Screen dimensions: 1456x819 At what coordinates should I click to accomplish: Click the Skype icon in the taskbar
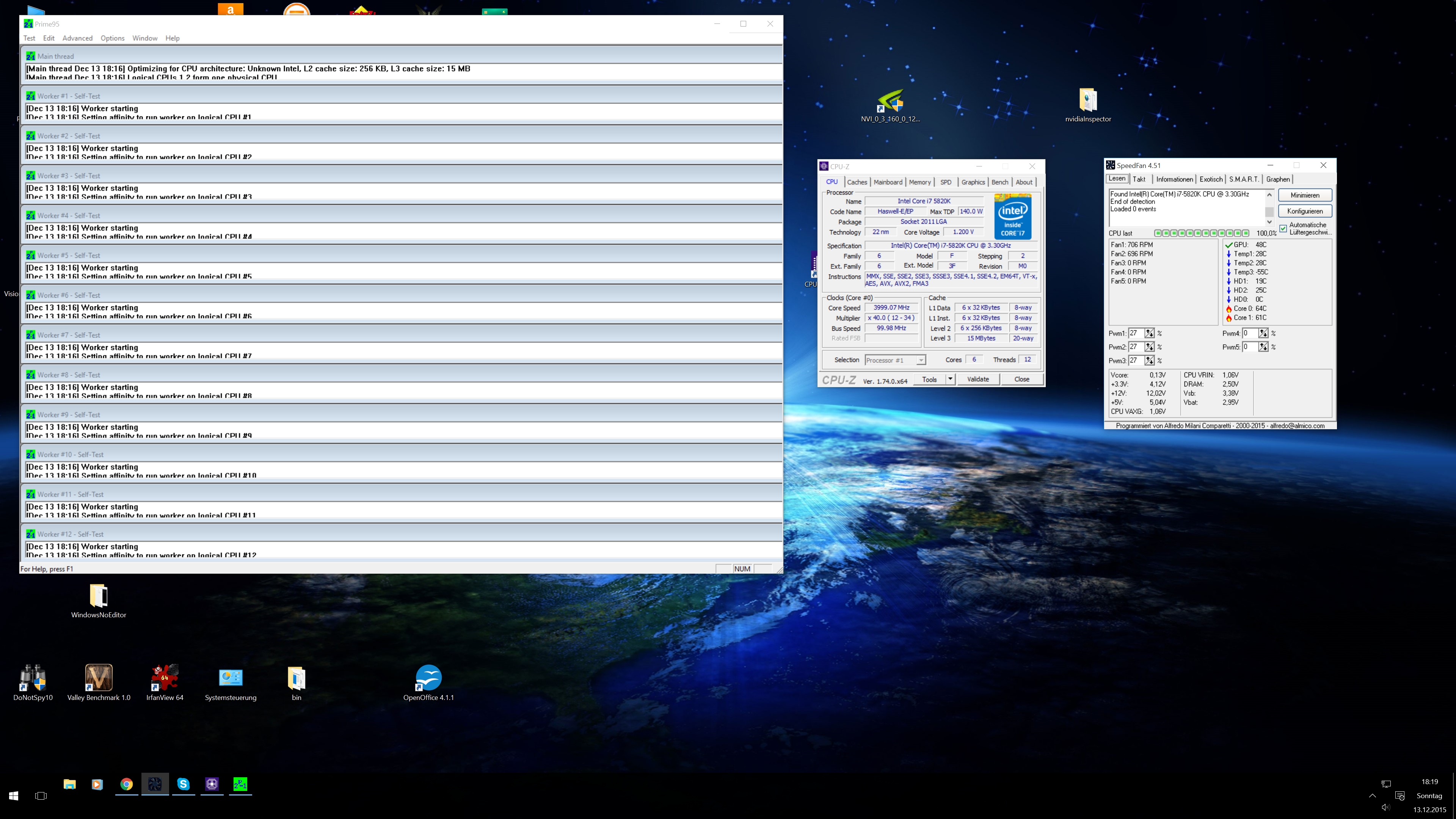tap(183, 784)
